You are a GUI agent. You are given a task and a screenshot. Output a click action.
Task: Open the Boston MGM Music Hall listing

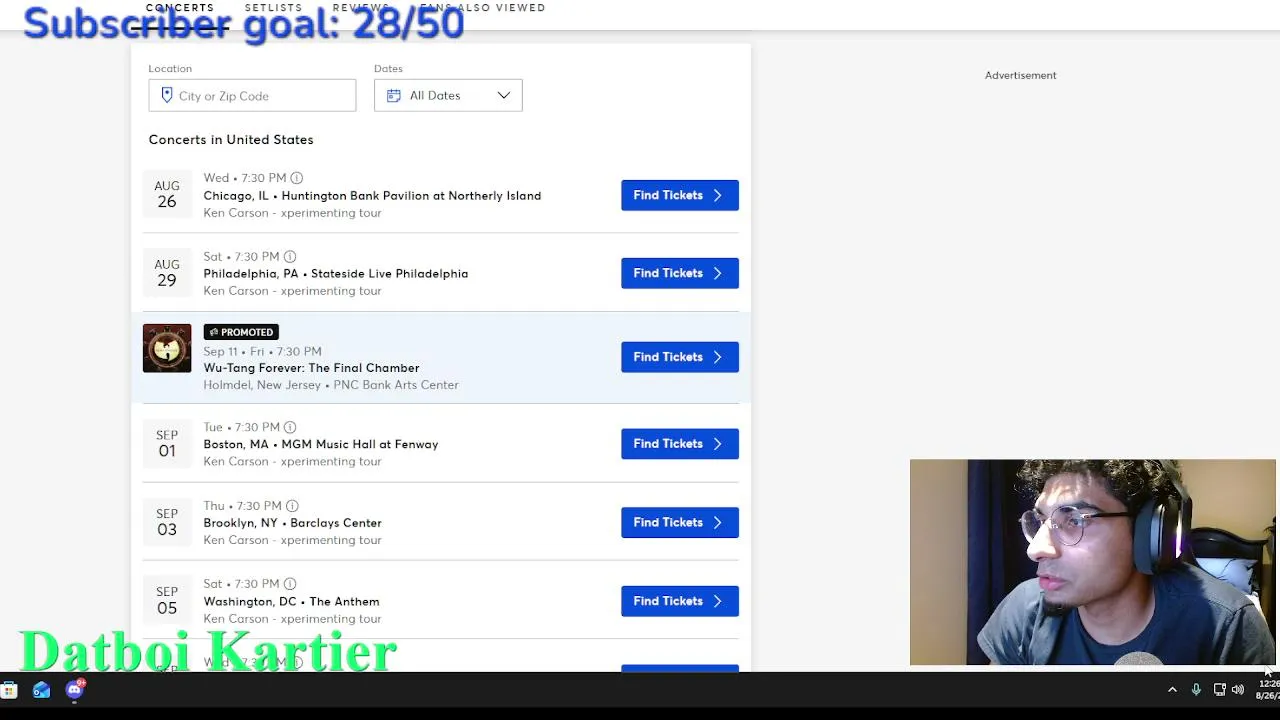[x=320, y=444]
